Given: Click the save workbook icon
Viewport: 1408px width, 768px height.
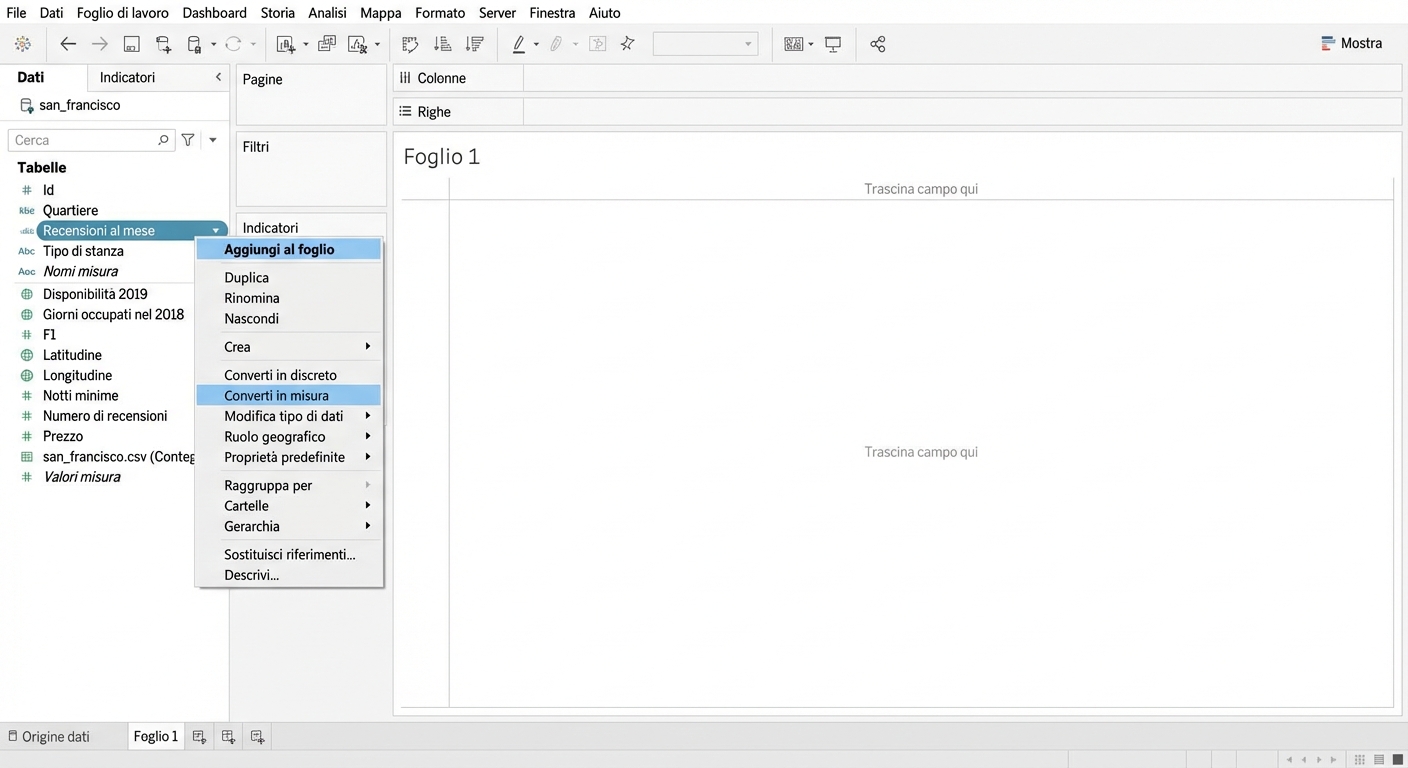Looking at the screenshot, I should 131,44.
